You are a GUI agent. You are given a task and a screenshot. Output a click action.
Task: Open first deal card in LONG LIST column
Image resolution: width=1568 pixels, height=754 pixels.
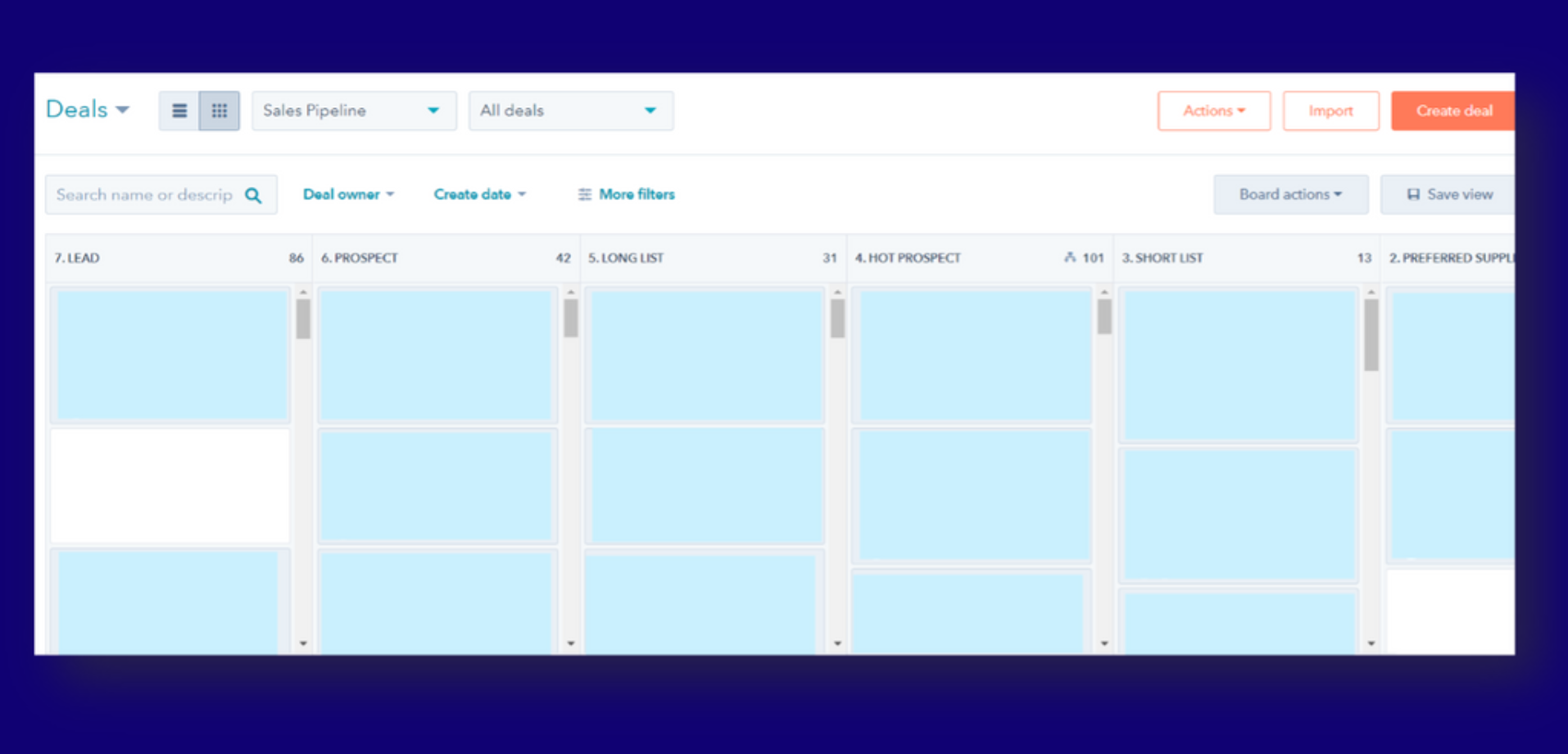705,354
